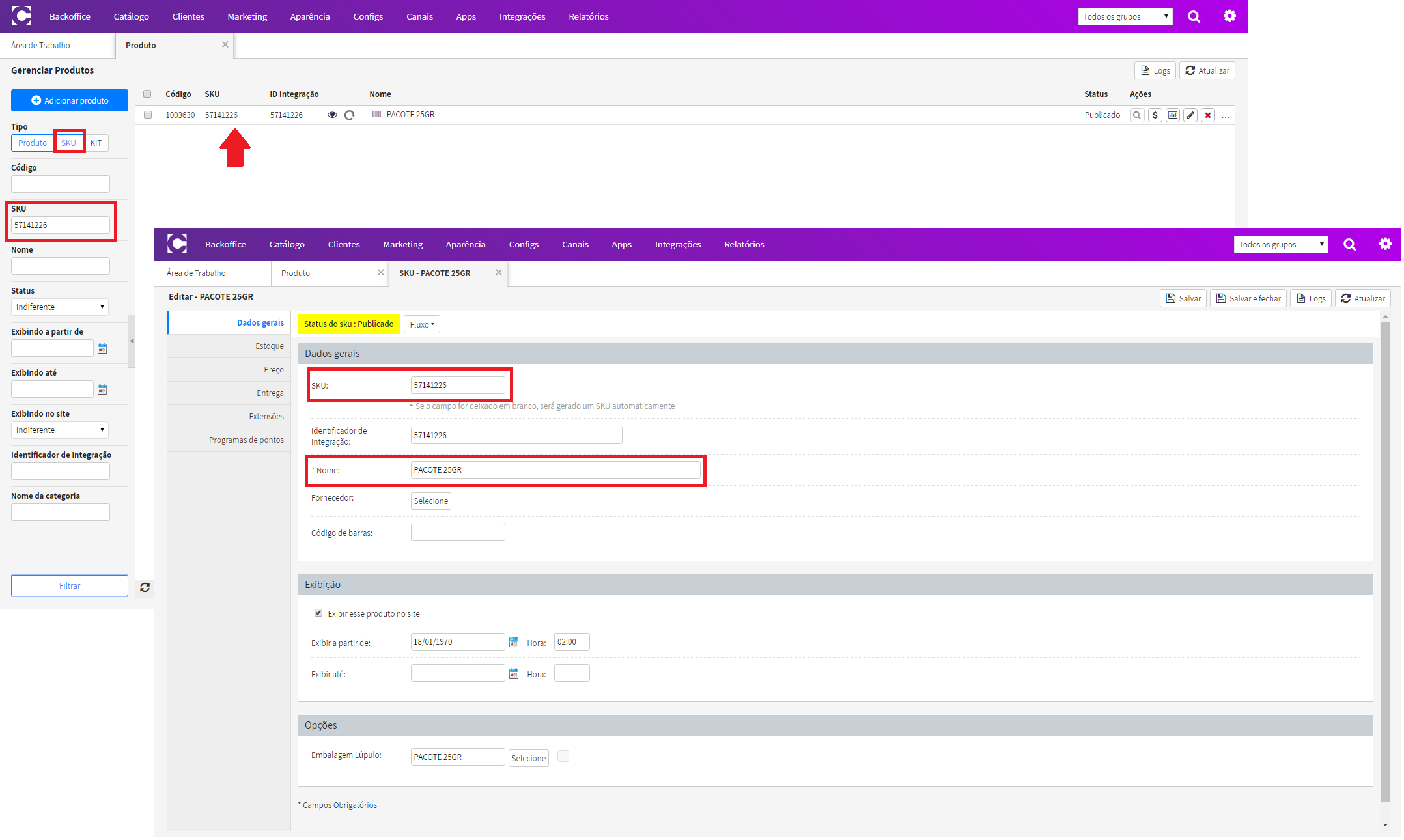Open the more actions ellipsis in product row
The width and height of the screenshot is (1404, 840).
coord(1226,116)
